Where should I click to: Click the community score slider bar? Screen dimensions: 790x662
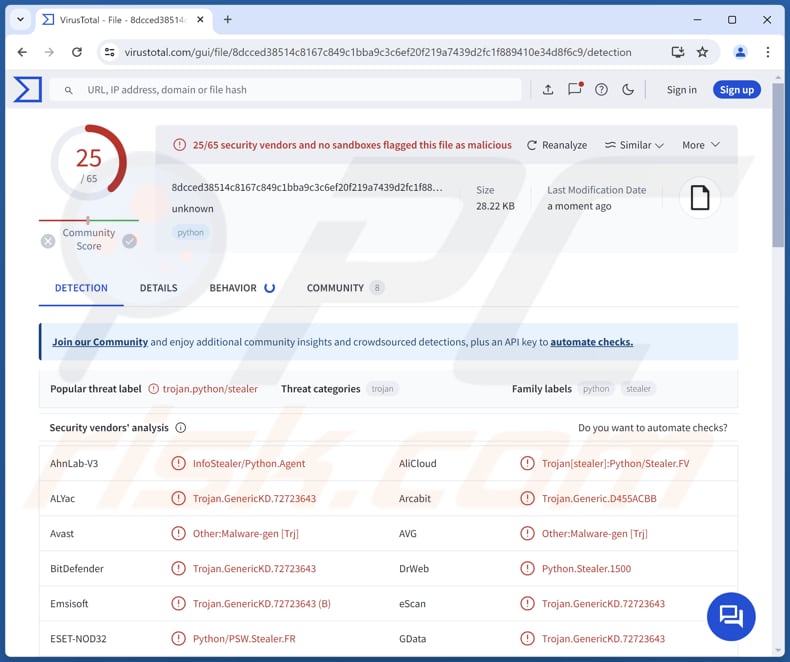pos(88,220)
